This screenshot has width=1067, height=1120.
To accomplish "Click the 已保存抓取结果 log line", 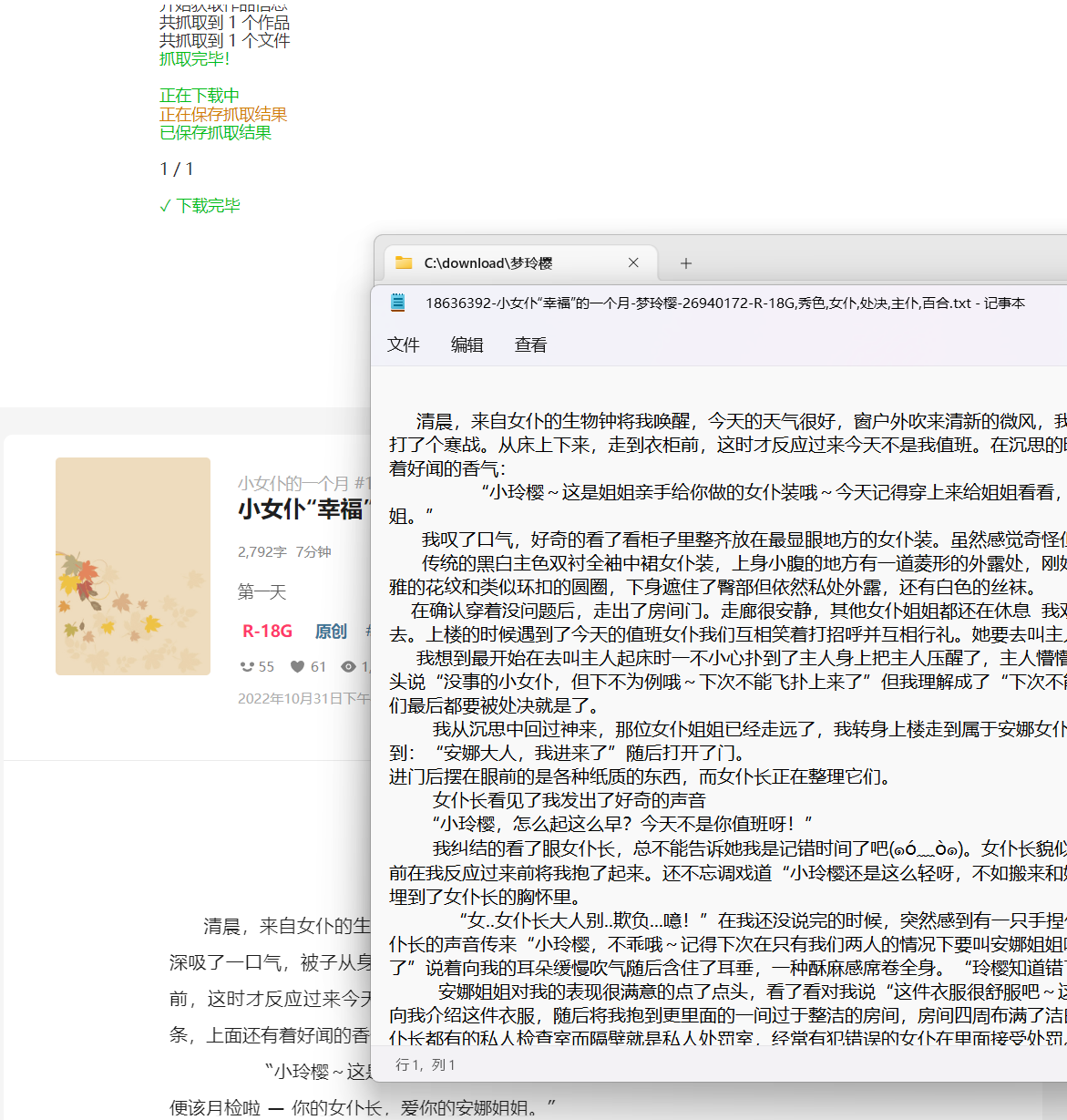I will [215, 132].
